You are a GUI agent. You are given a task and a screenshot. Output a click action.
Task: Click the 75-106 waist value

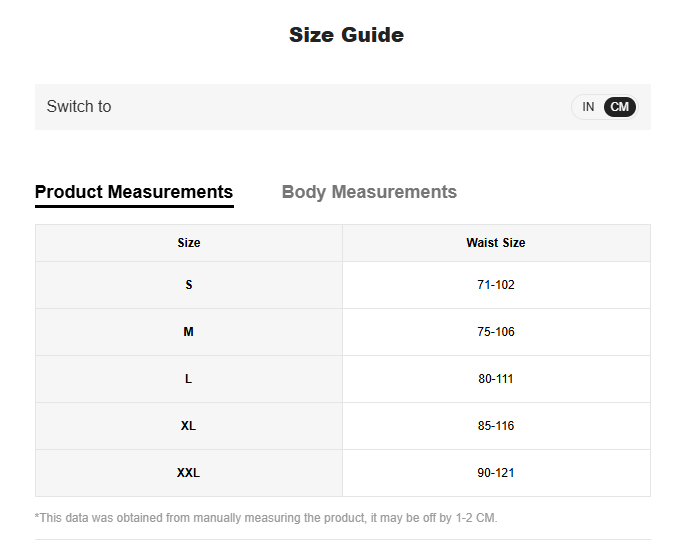[495, 332]
